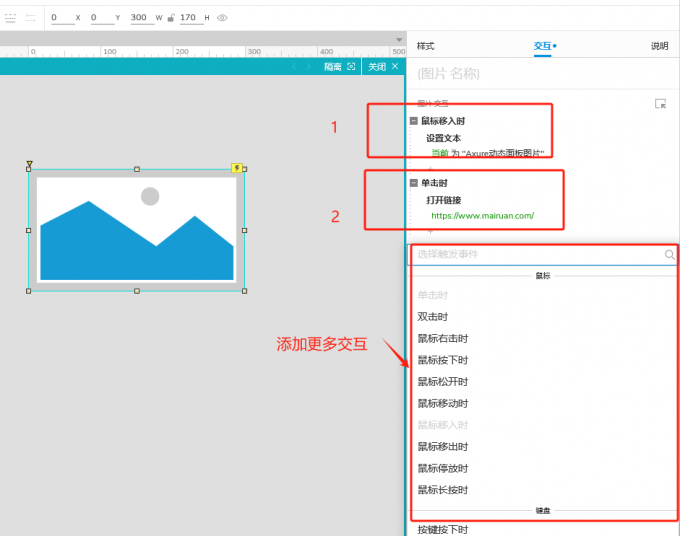Toggle the eye visibility icon in toolbar

coord(222,18)
